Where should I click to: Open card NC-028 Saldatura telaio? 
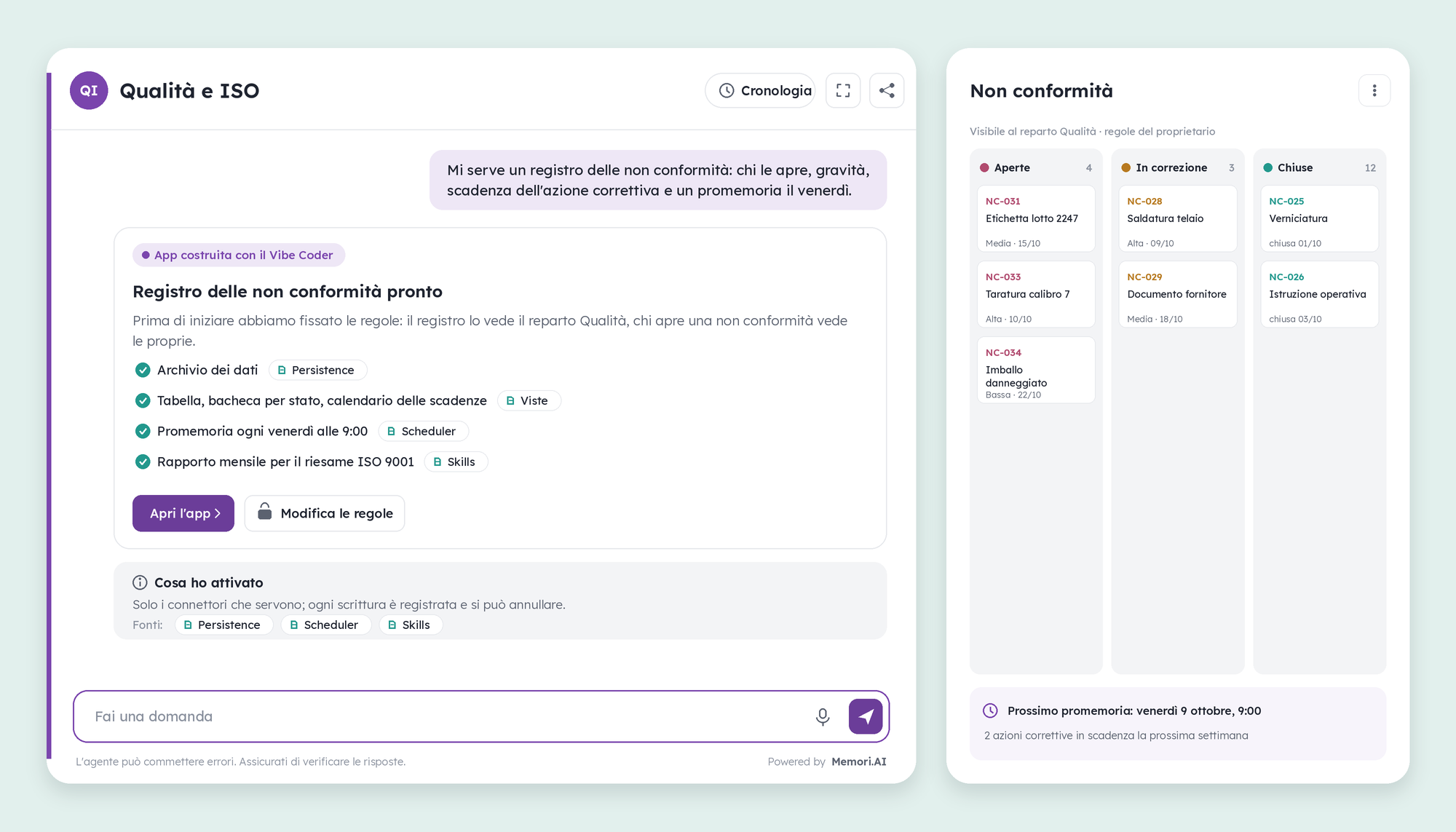tap(1177, 218)
